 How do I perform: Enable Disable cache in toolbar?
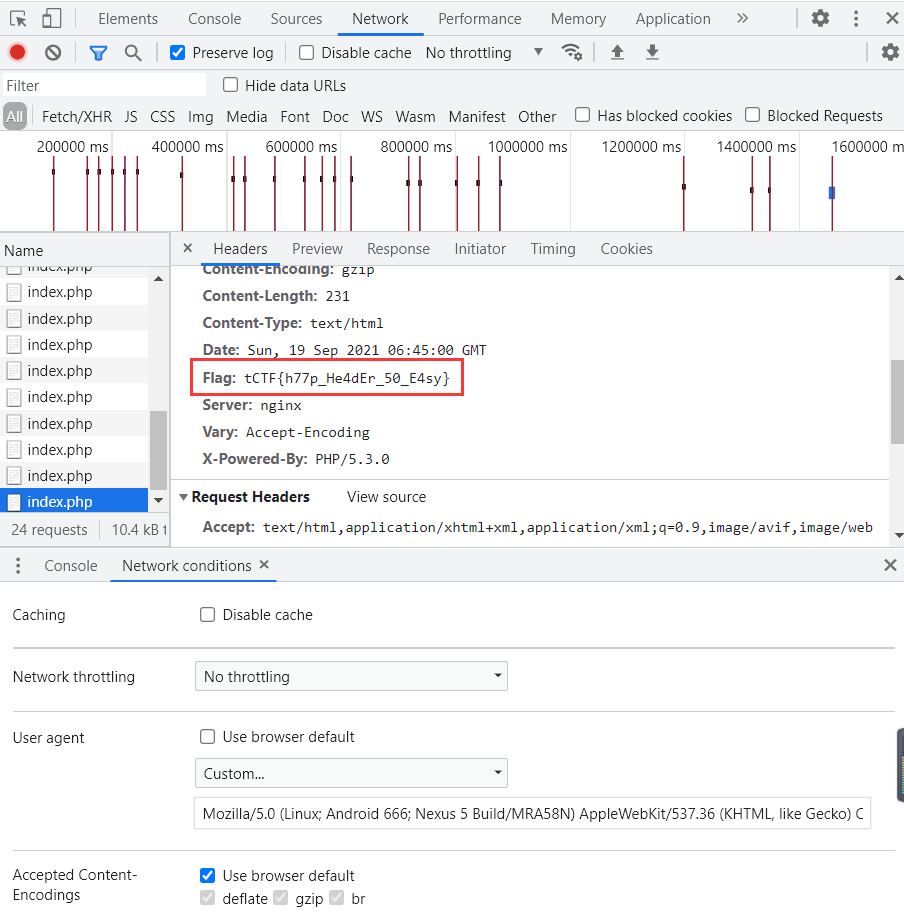(307, 53)
